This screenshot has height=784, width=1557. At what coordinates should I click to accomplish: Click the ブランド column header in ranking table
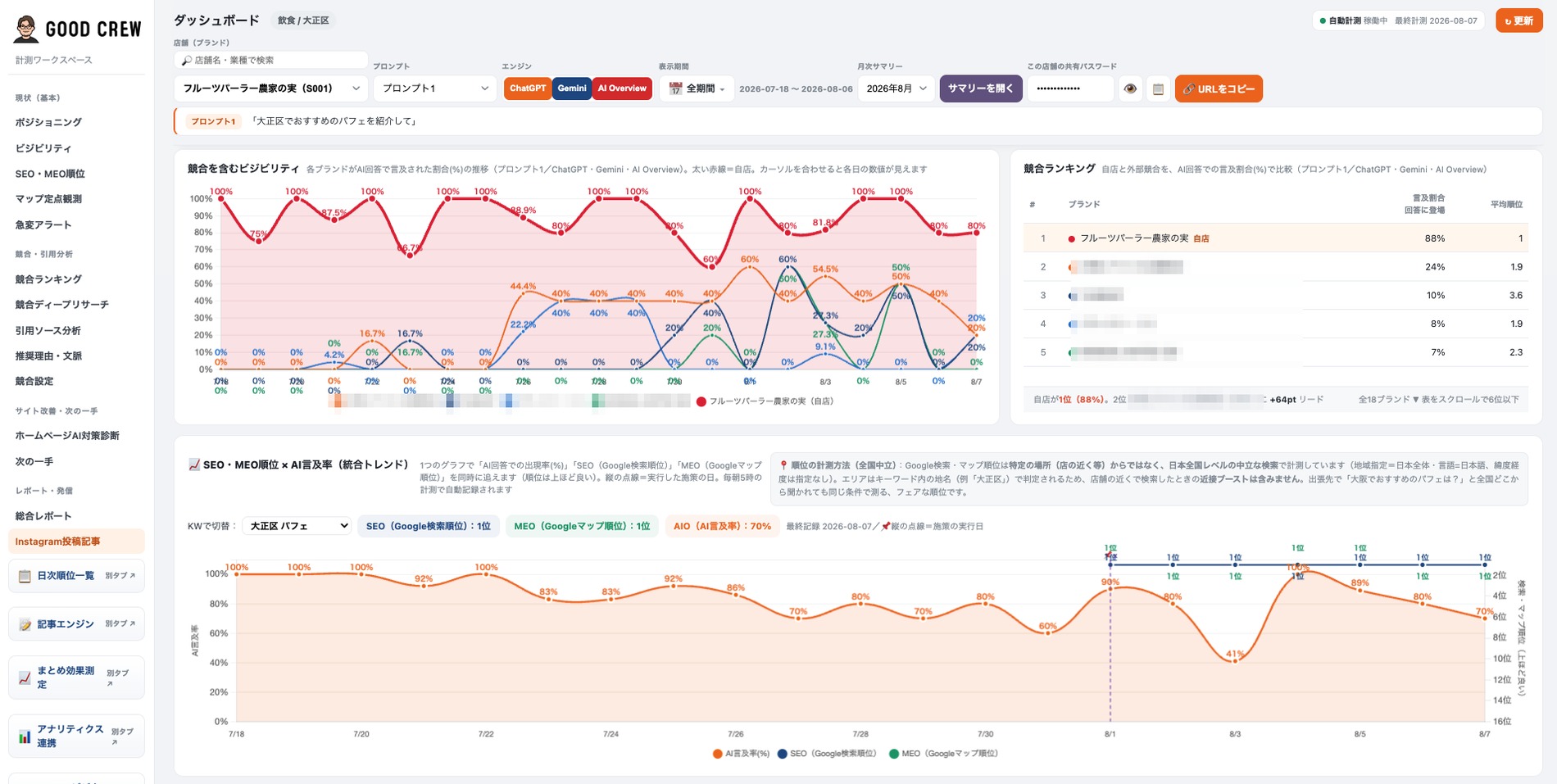(1084, 205)
